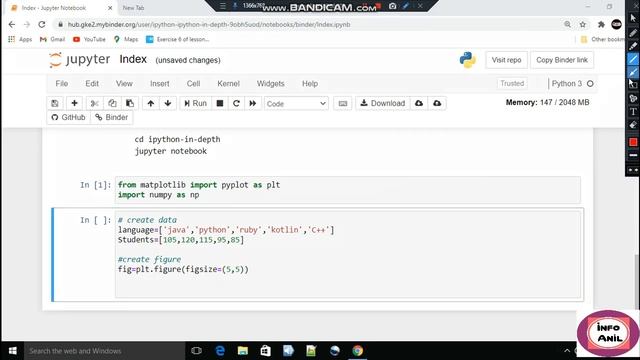
Task: Click the GitHub toolbar button
Action: tap(69, 118)
